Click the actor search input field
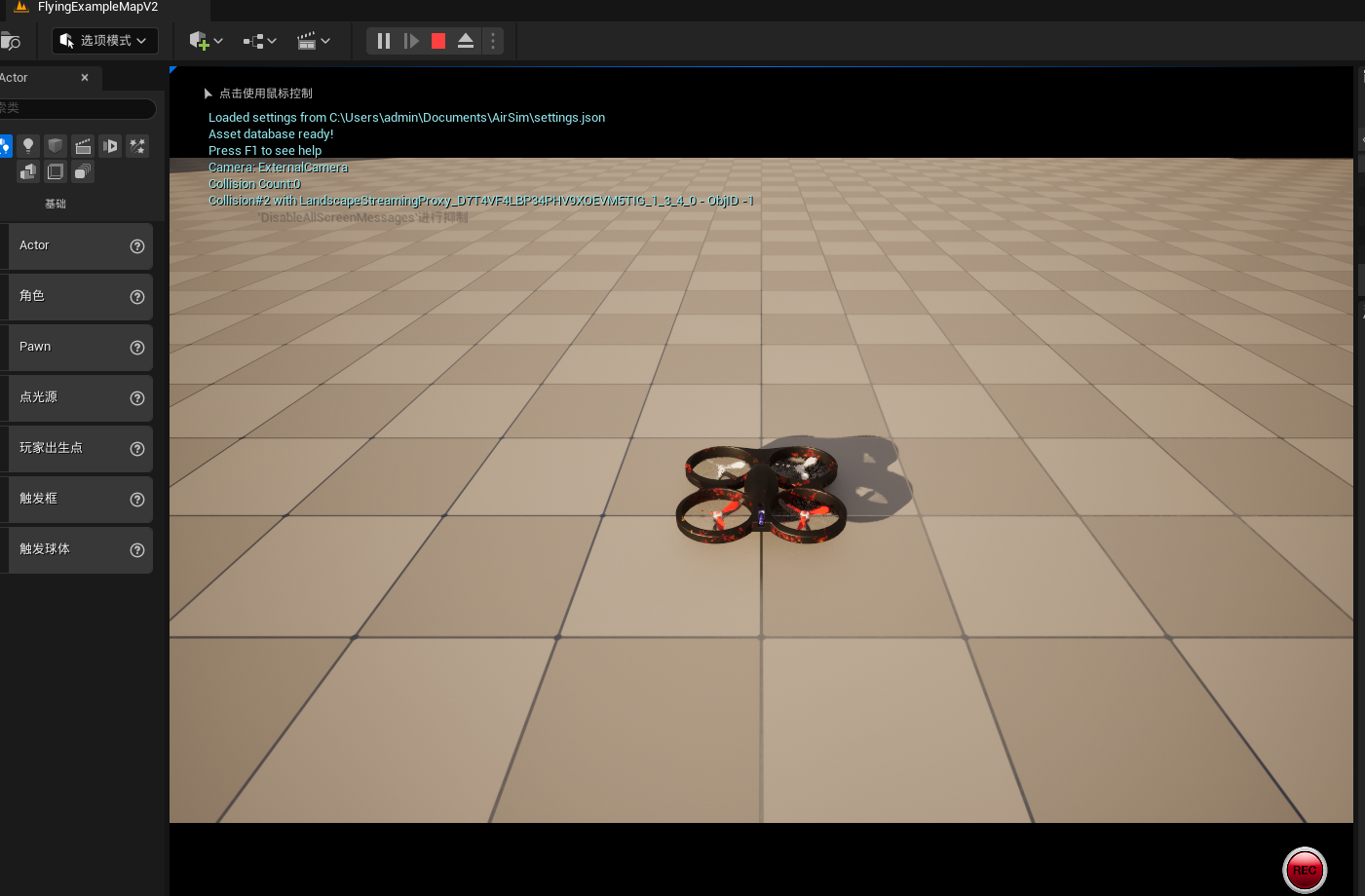This screenshot has width=1365, height=896. point(78,109)
